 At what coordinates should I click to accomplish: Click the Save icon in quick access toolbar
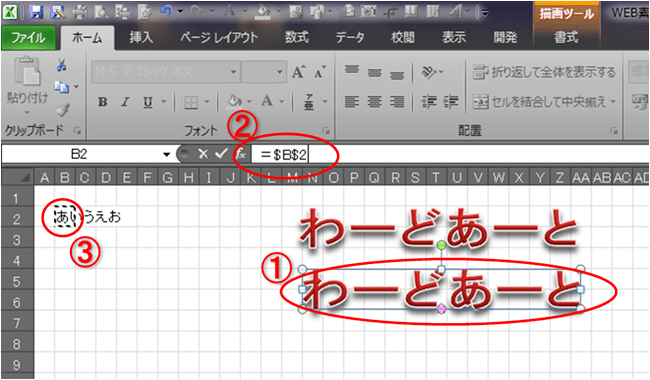pyautogui.click(x=36, y=12)
